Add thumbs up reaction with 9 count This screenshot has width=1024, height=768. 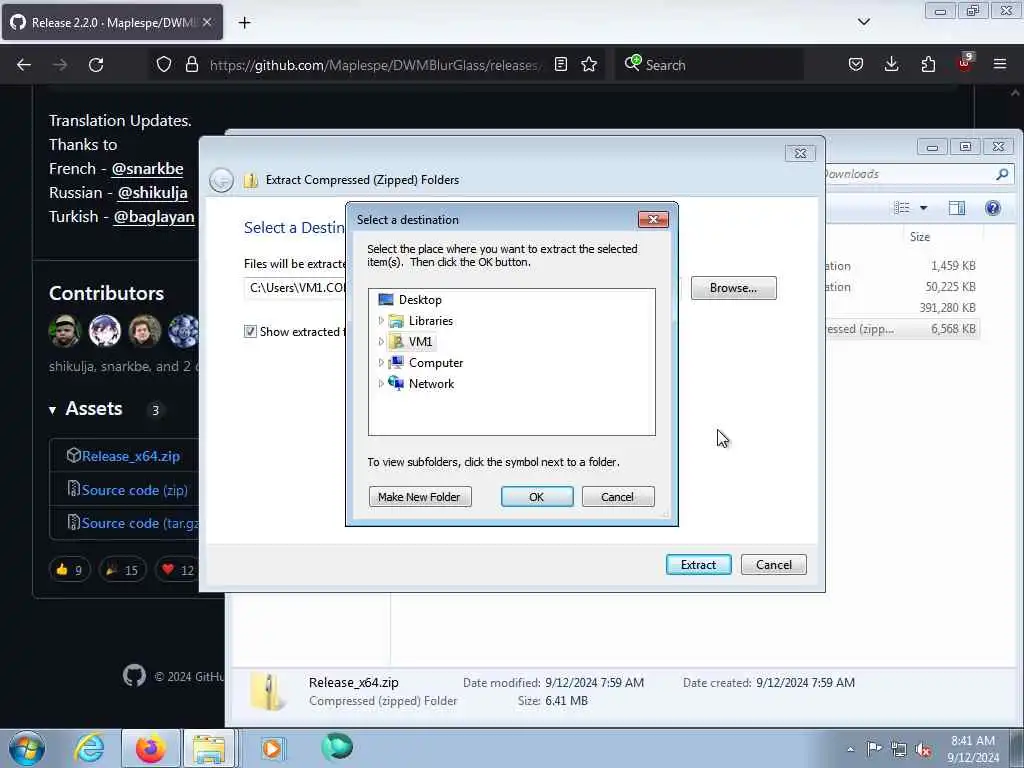69,570
